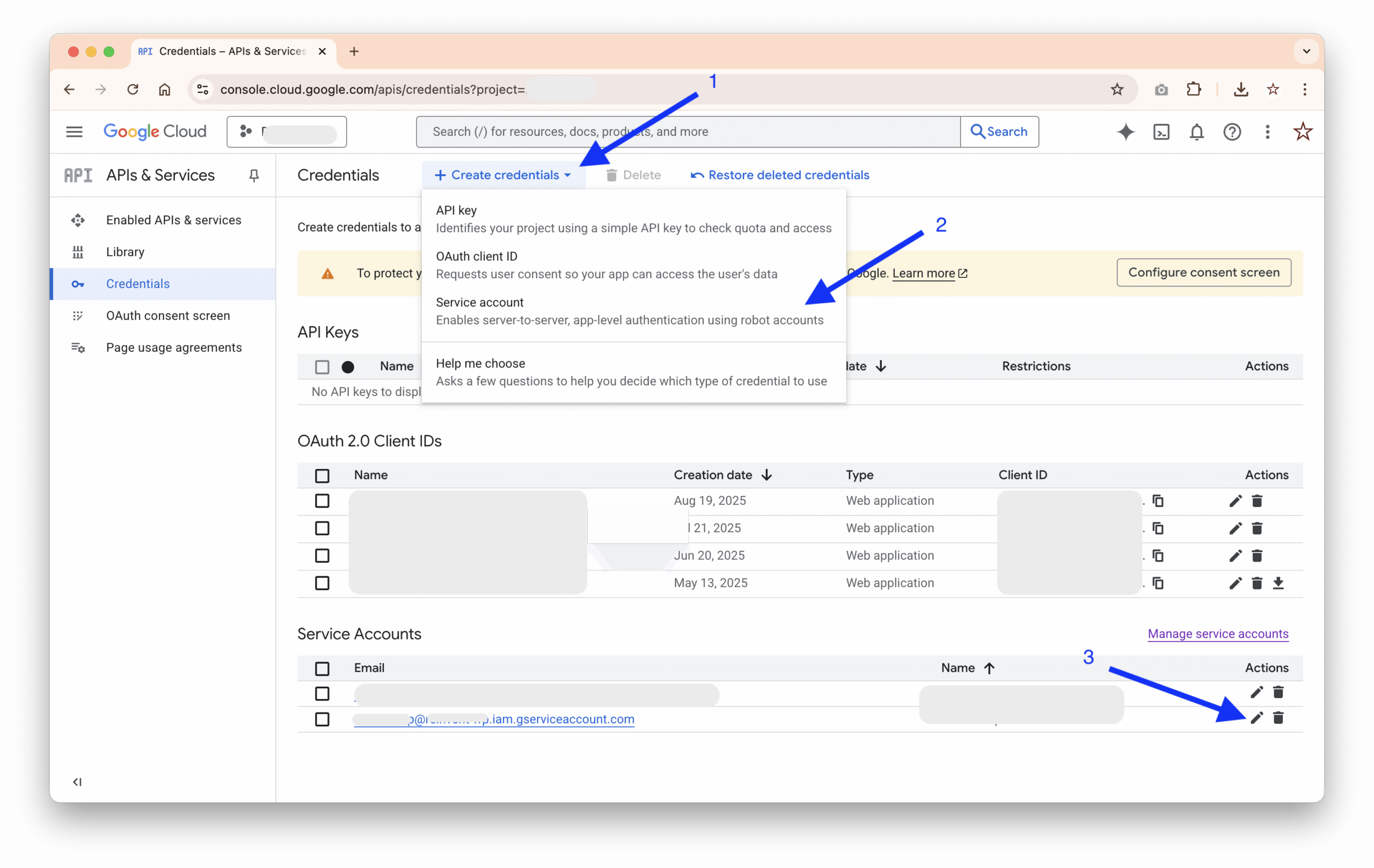This screenshot has width=1374, height=868.
Task: Open the Manage service accounts link
Action: click(1218, 634)
